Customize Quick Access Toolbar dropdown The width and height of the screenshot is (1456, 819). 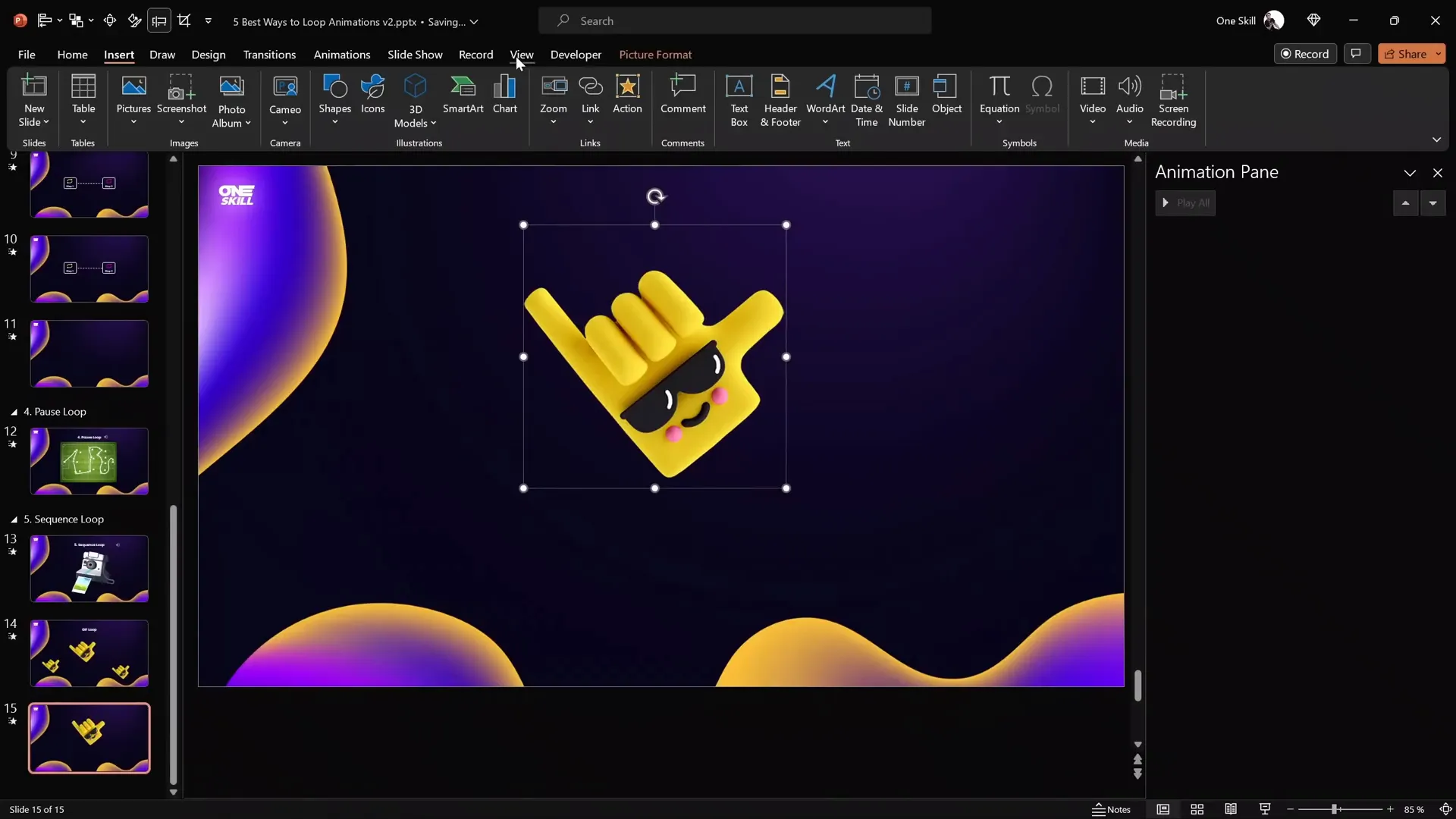click(x=208, y=21)
